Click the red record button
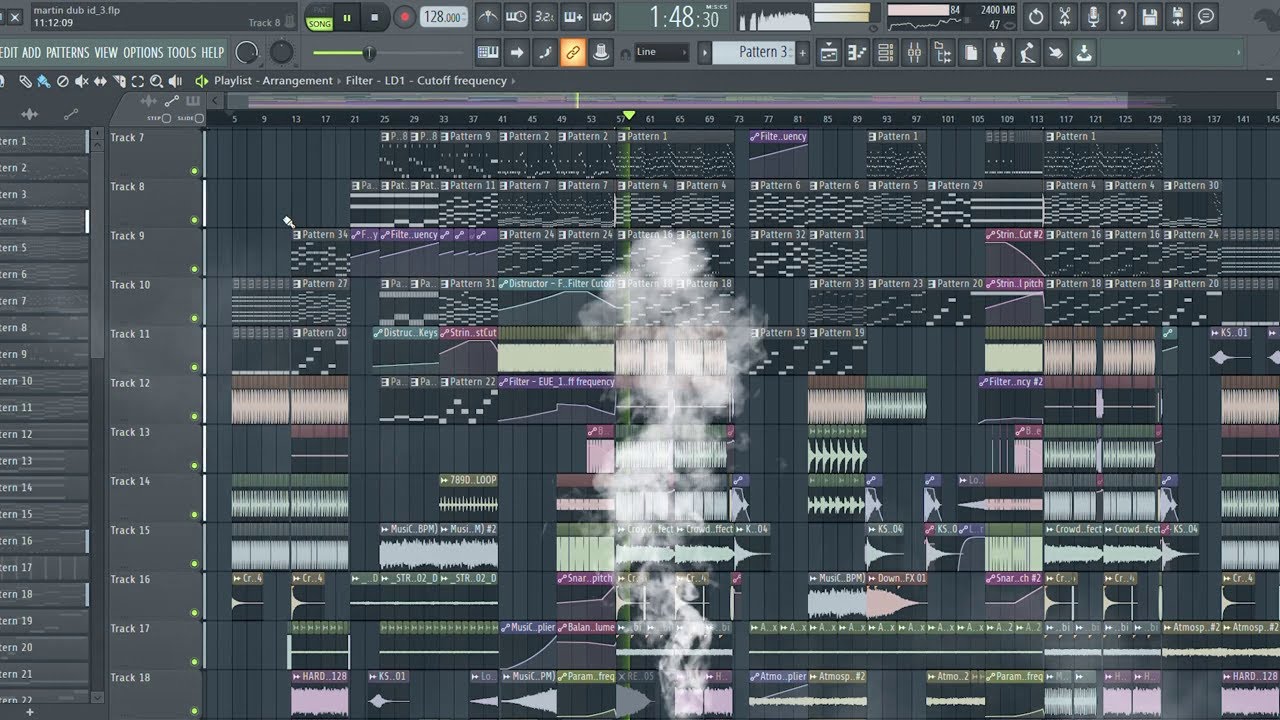The image size is (1280, 720). 404,17
